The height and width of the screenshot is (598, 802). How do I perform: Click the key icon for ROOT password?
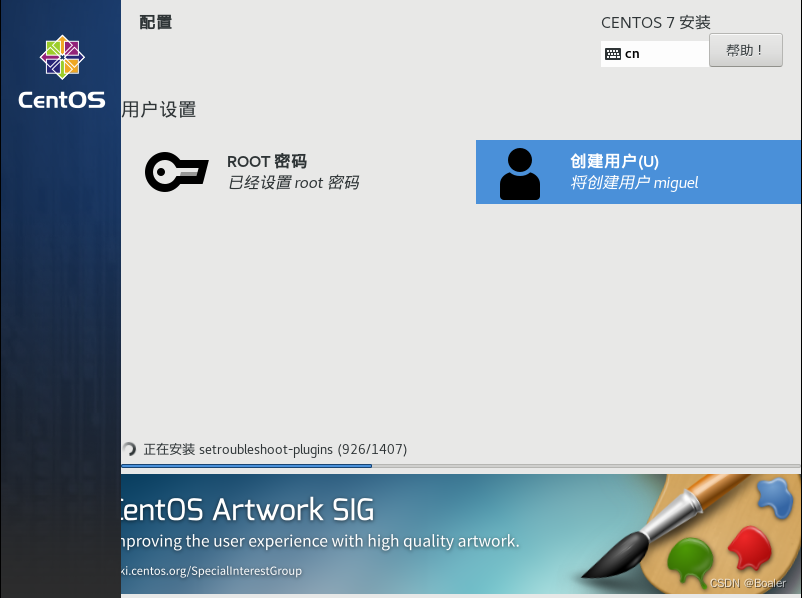[176, 172]
